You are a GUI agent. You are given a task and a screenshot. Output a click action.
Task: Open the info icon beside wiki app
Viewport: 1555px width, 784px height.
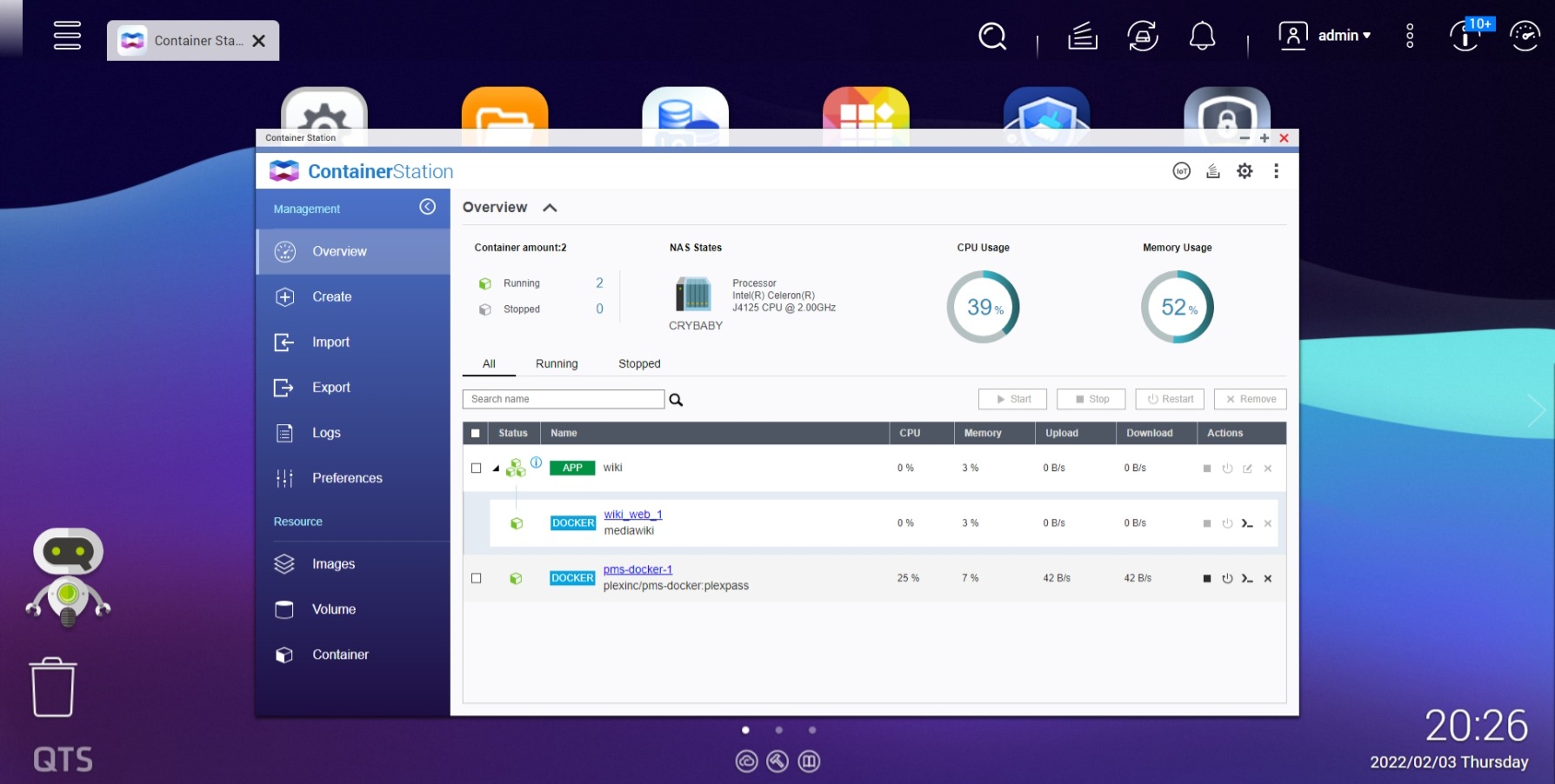(x=537, y=462)
